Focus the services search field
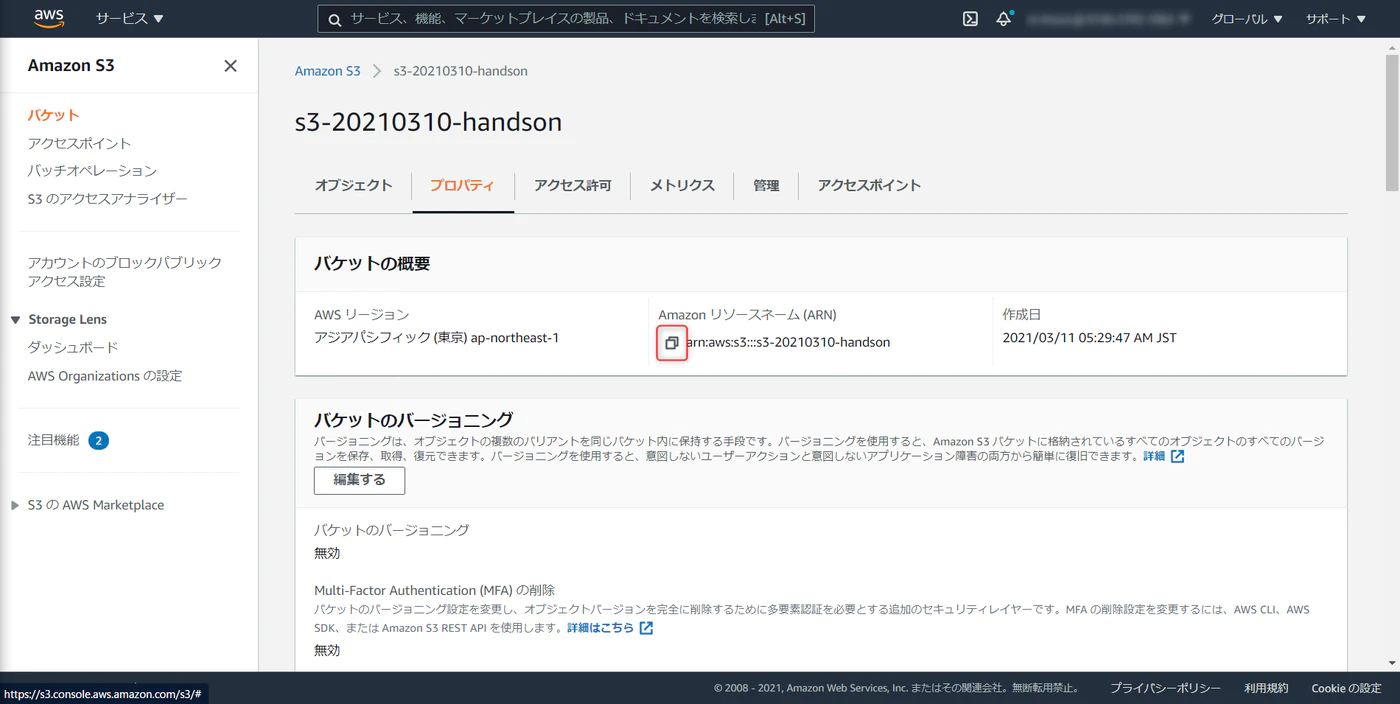The height and width of the screenshot is (704, 1400). 566,19
